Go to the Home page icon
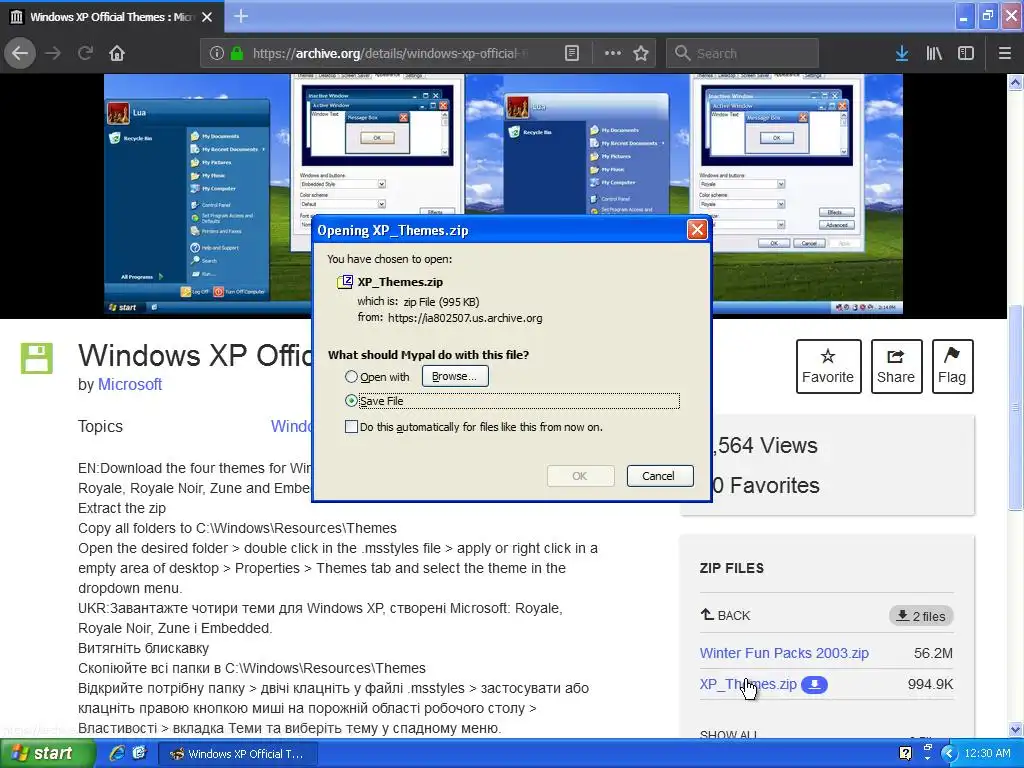The image size is (1024, 768). 117,53
